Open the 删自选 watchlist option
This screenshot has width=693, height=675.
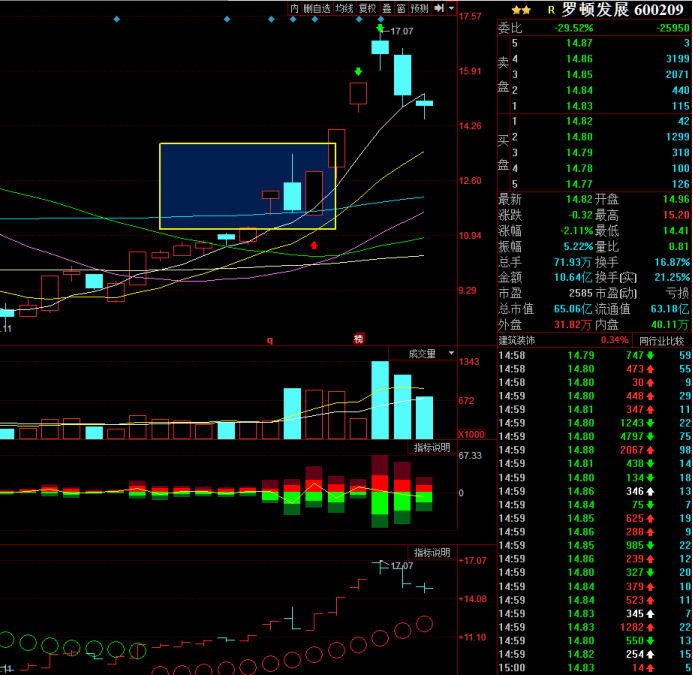[317, 8]
